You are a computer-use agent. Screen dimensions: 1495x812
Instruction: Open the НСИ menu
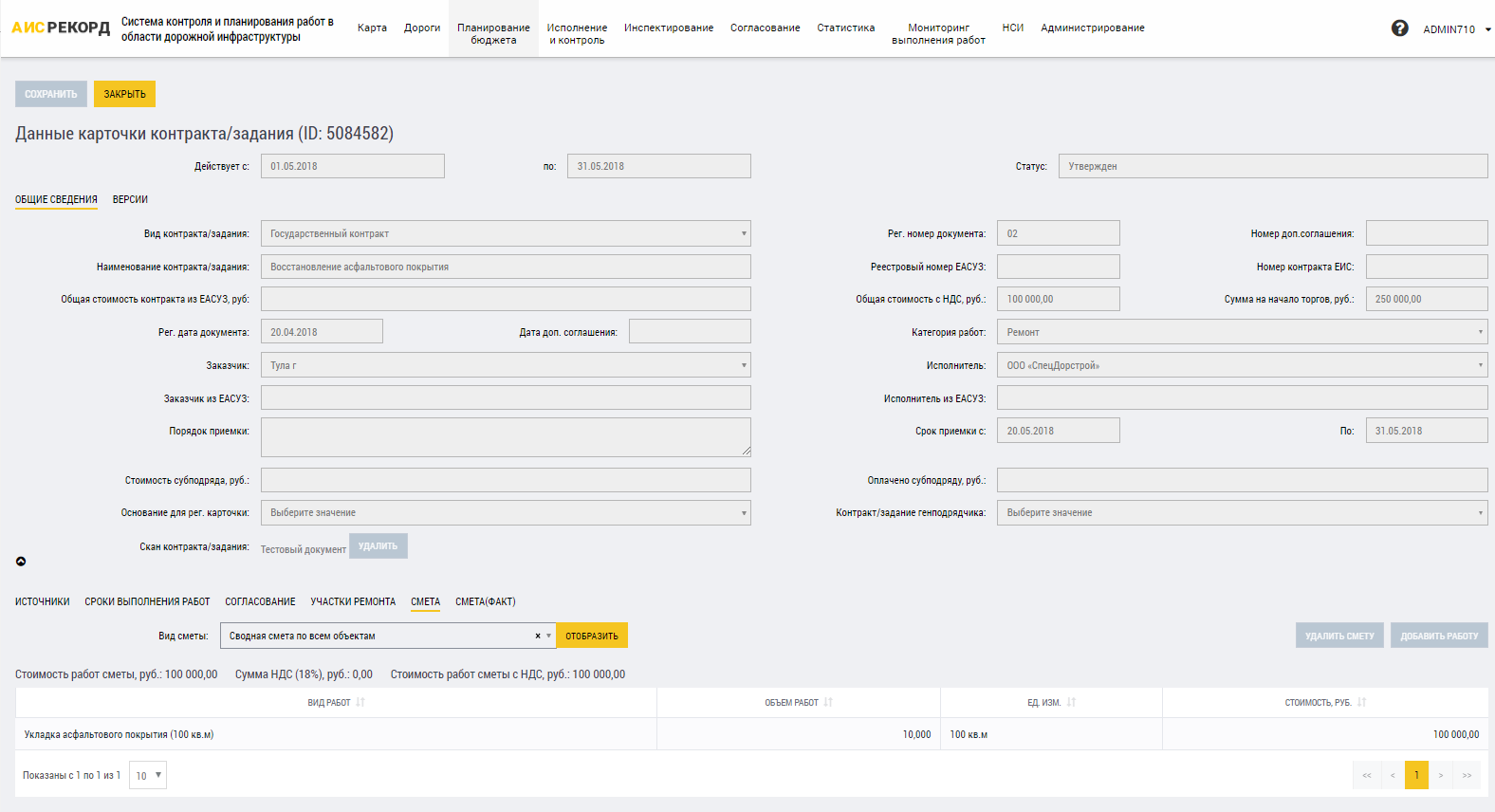click(1013, 28)
